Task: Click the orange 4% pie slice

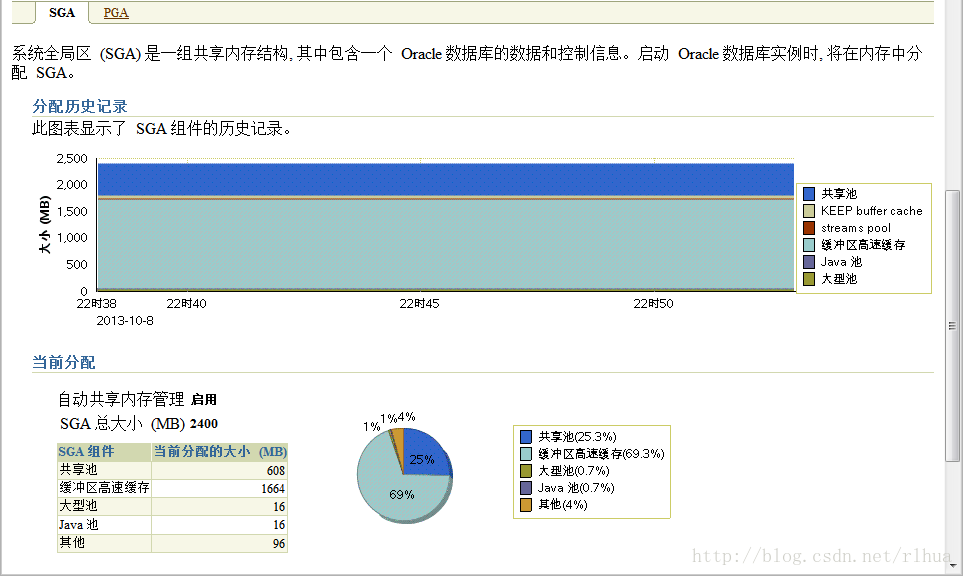Action: (x=398, y=440)
